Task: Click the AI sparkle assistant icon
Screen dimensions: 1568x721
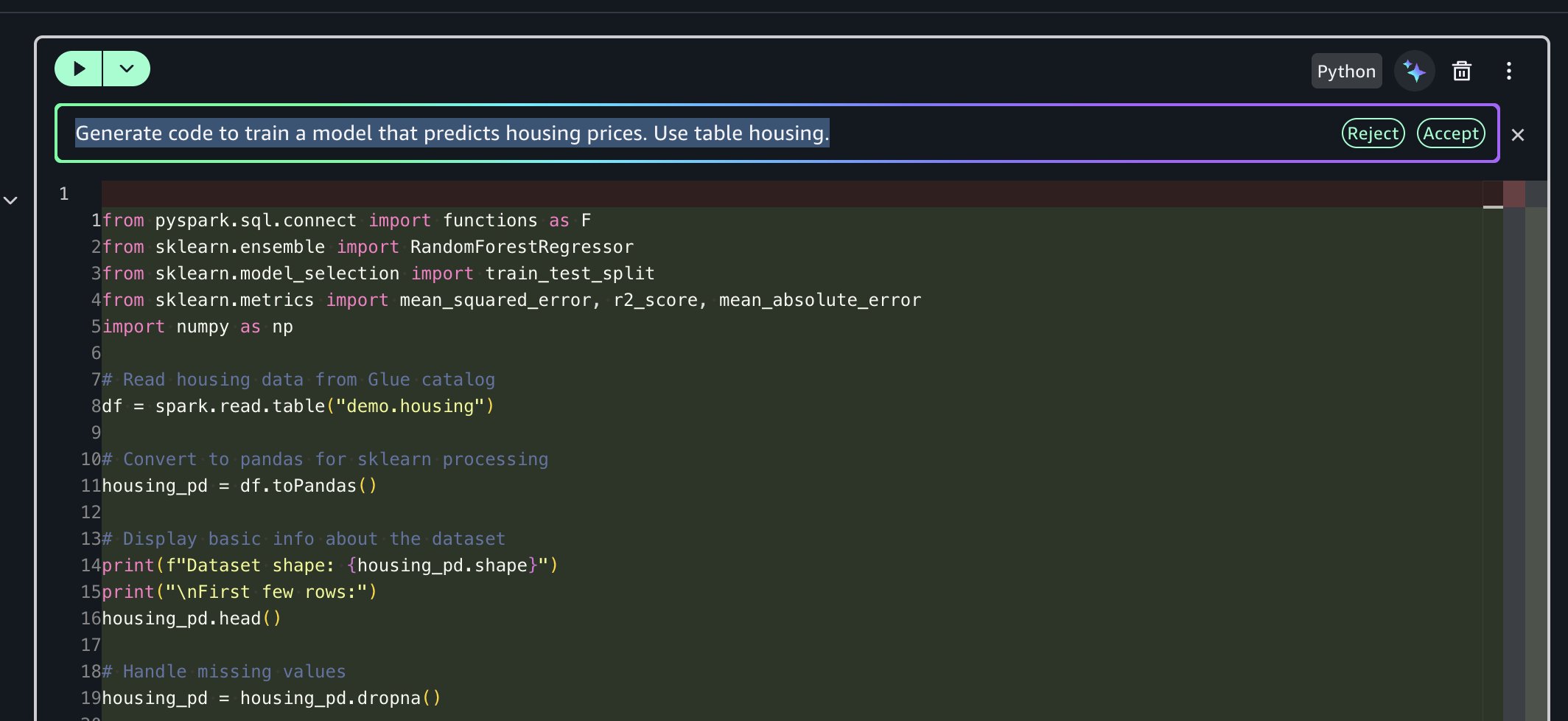Action: click(x=1414, y=72)
